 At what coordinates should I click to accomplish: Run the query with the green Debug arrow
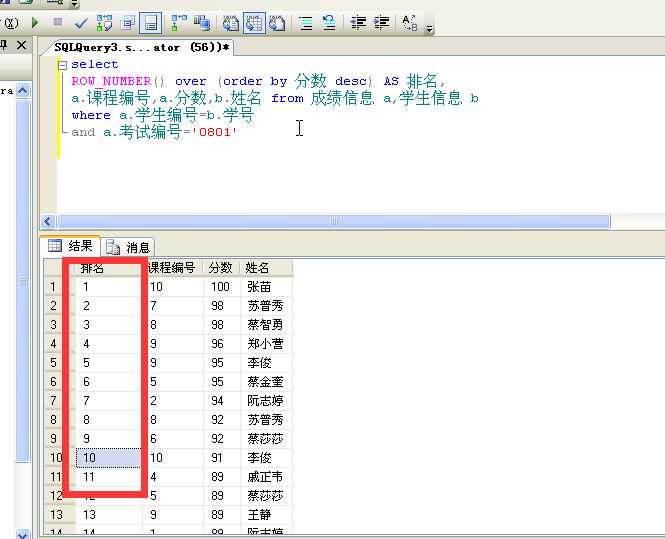tap(35, 22)
